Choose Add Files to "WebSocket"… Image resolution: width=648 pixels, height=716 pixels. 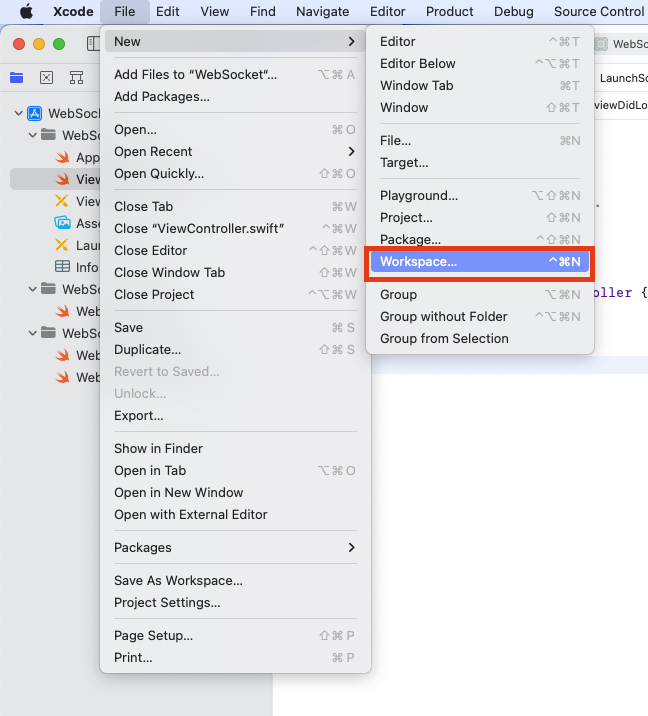click(x=234, y=74)
